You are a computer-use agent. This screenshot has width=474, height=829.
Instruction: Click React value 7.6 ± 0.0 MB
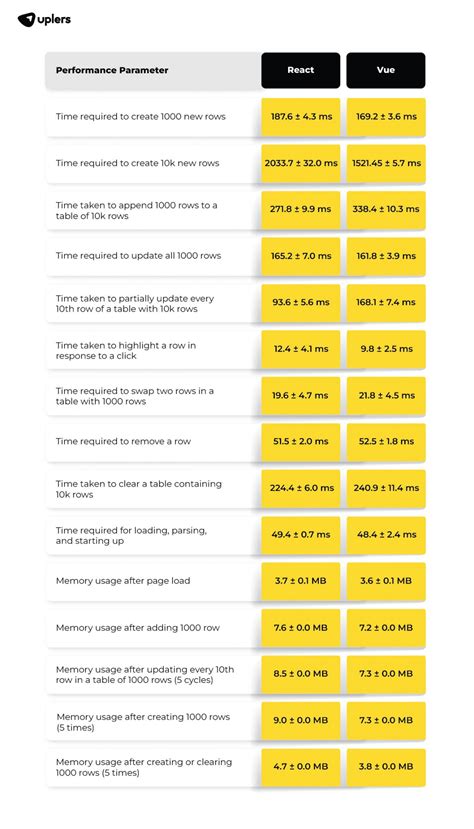[301, 627]
